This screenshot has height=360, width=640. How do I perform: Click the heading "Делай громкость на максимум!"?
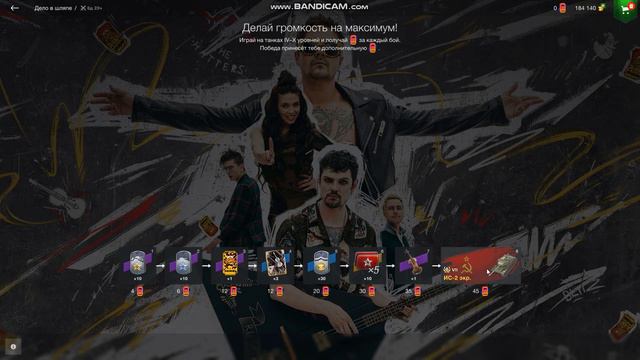pyautogui.click(x=320, y=28)
